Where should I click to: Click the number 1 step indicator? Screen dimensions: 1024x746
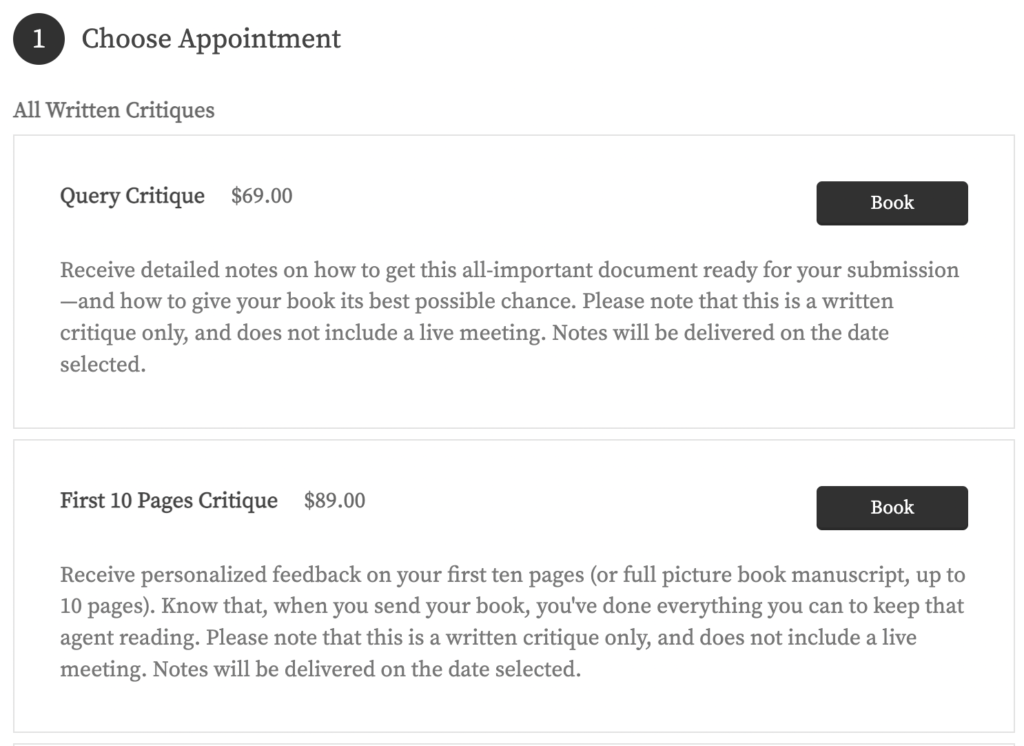(x=37, y=37)
